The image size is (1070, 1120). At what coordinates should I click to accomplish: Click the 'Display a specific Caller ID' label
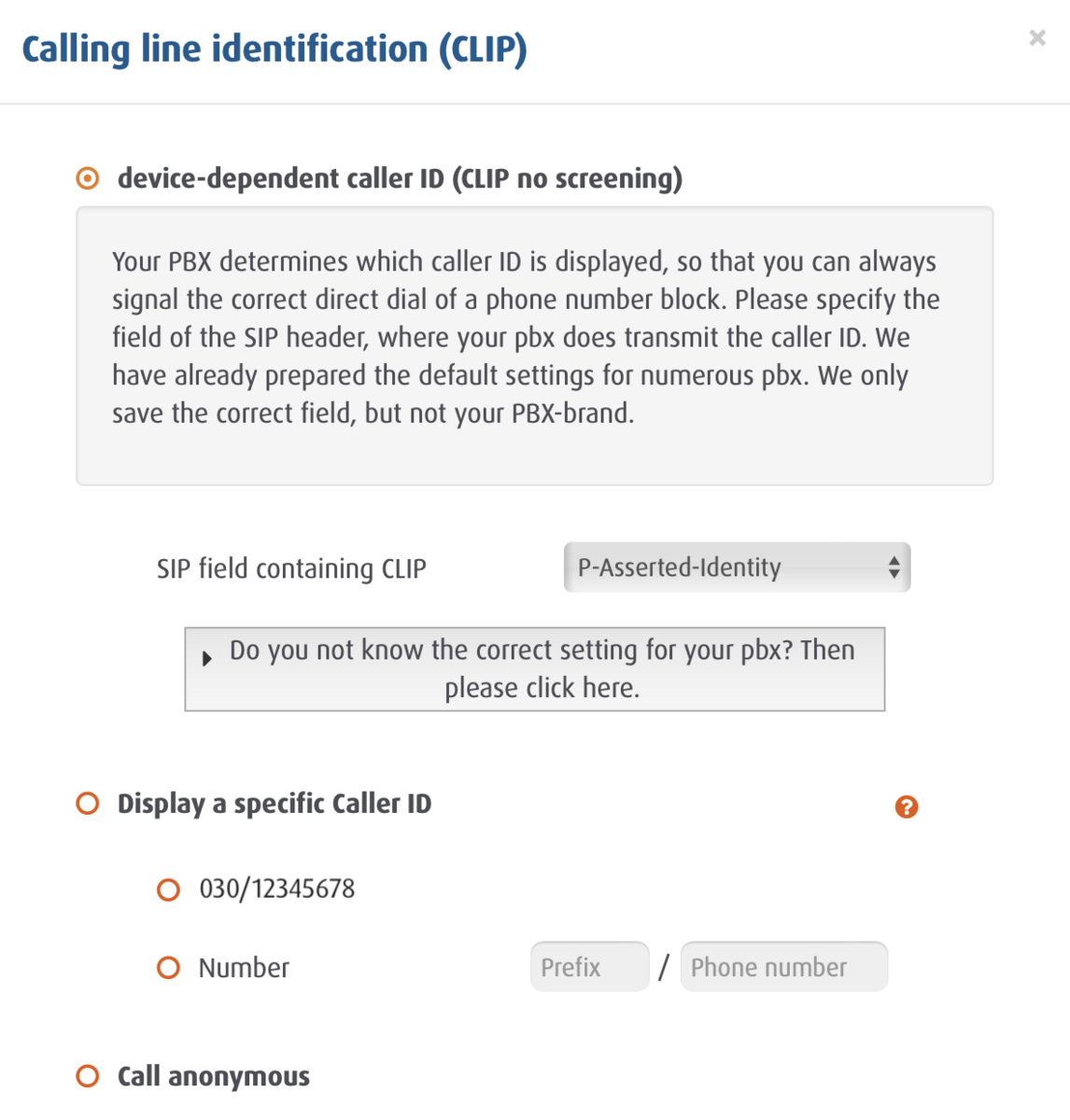point(275,804)
